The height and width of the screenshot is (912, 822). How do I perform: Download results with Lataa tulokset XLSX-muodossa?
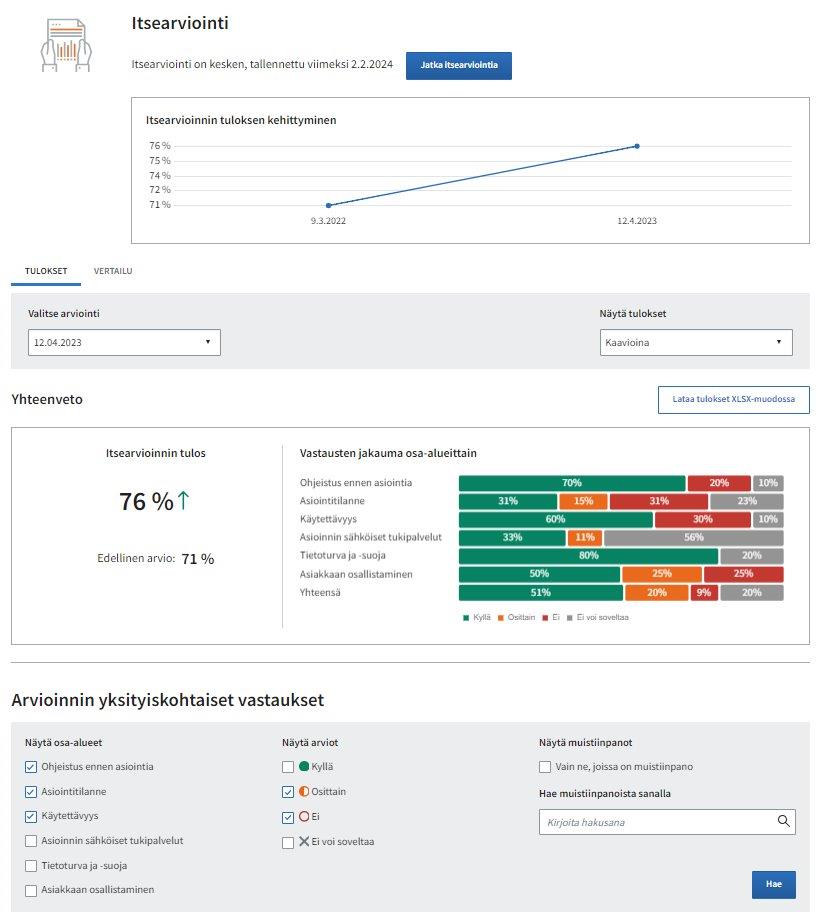pyautogui.click(x=733, y=400)
